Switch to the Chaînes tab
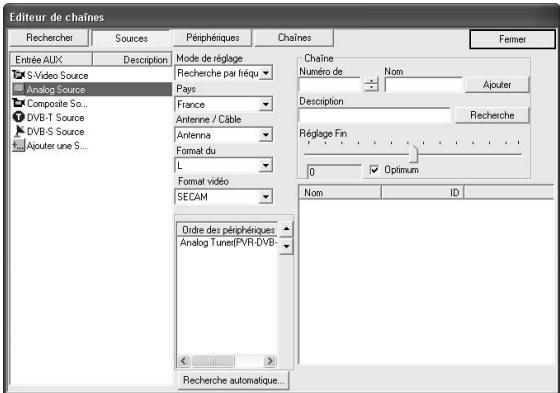Screen dimensions: 560x393 (x=294, y=38)
